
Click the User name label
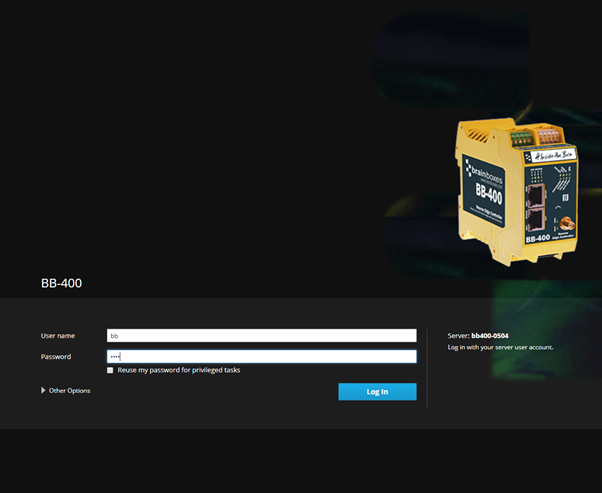click(x=58, y=336)
